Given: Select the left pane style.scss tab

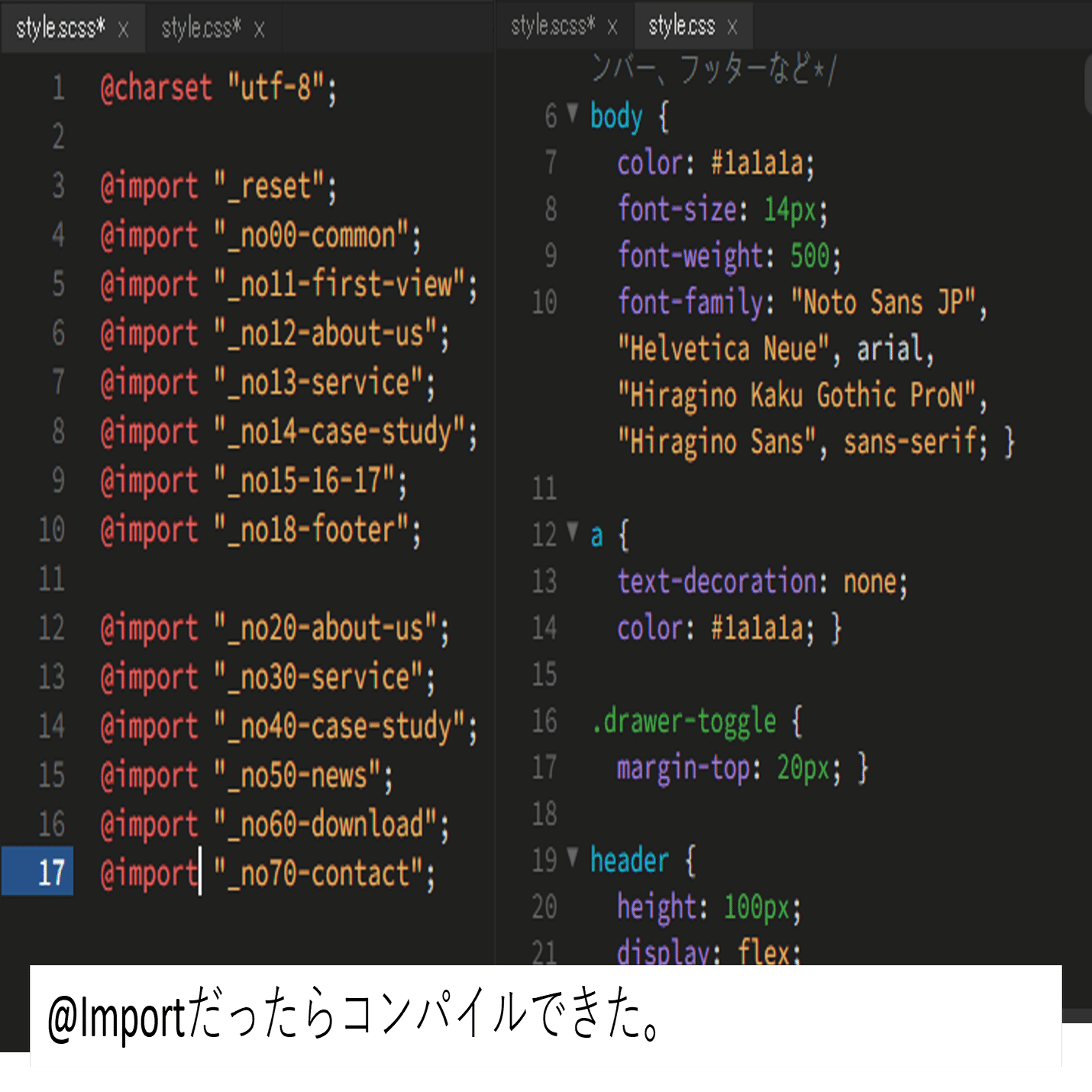Looking at the screenshot, I should click(x=60, y=28).
